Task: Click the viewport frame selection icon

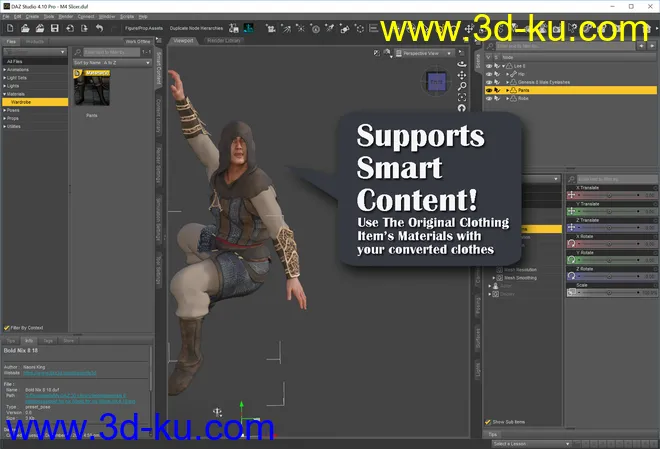Action: 461,98
